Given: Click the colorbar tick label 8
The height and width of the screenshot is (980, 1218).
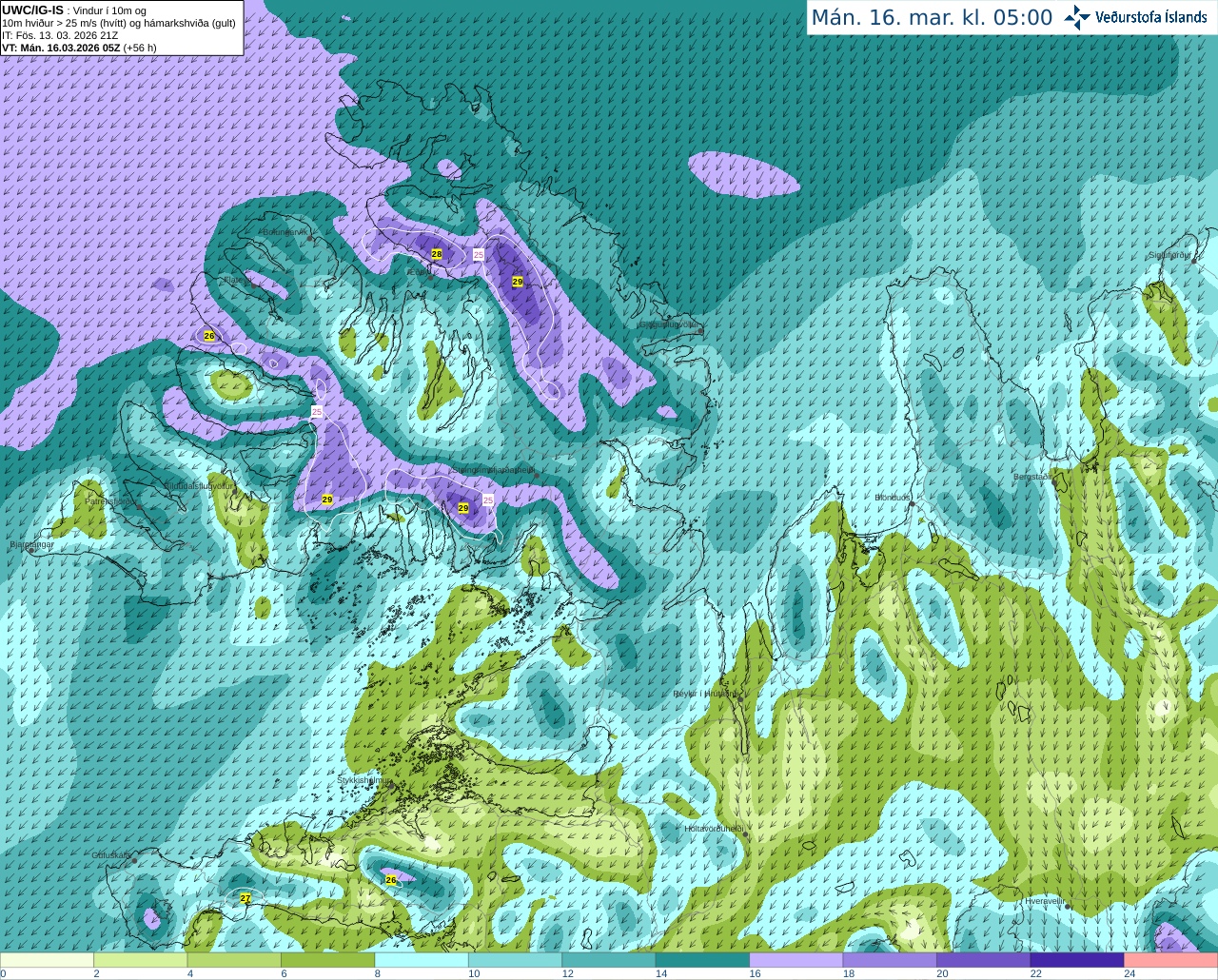Looking at the screenshot, I should coord(378,973).
